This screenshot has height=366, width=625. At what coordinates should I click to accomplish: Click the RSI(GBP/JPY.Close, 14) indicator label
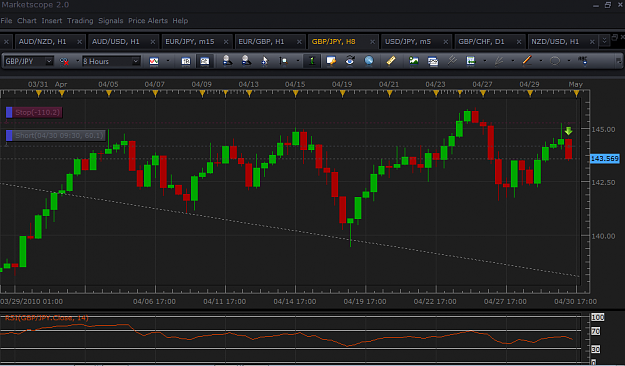coord(47,318)
